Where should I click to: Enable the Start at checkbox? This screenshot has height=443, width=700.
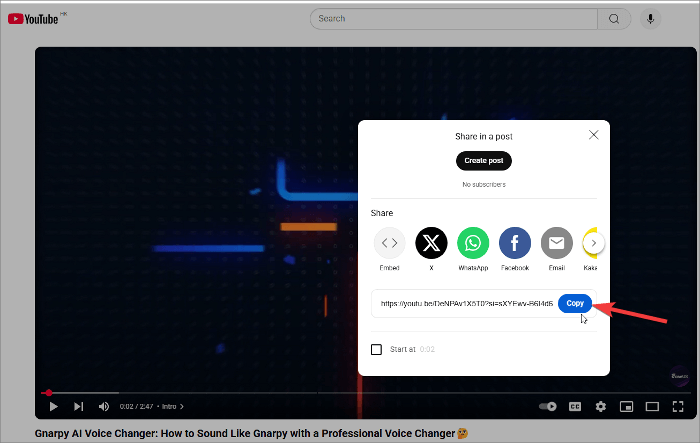(x=377, y=349)
